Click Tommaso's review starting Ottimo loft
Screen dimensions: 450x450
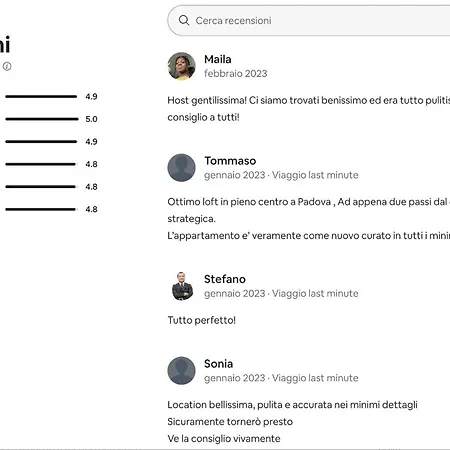pos(309,219)
